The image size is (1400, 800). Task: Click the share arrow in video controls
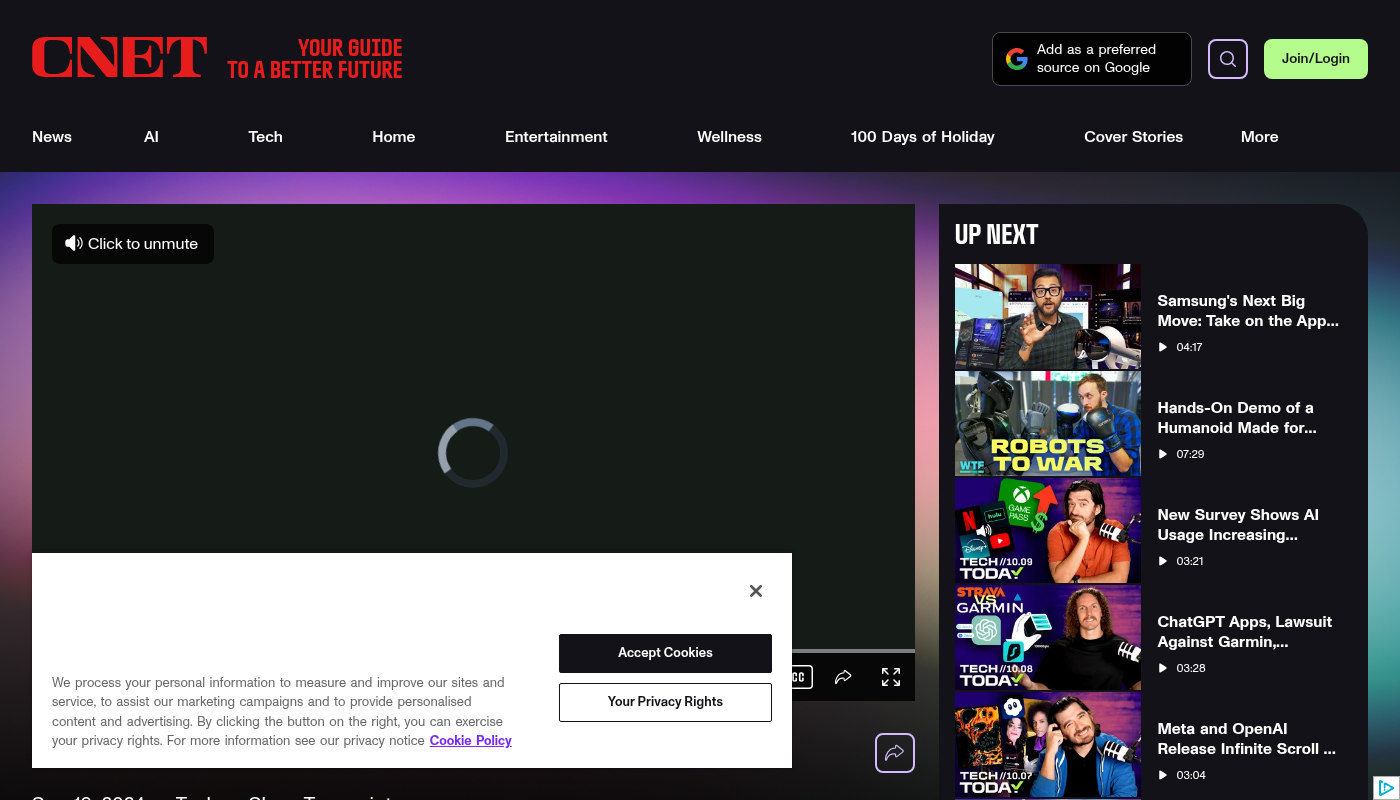tap(843, 677)
